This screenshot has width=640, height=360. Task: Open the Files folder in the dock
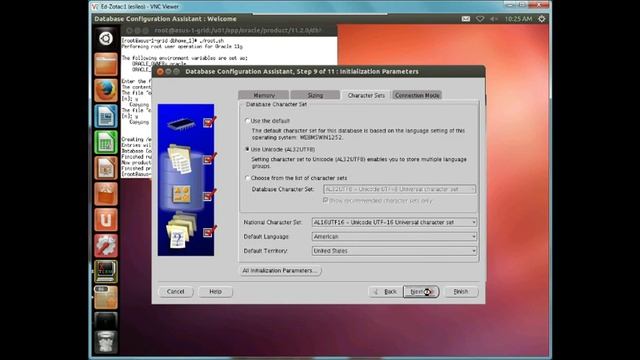click(106, 64)
